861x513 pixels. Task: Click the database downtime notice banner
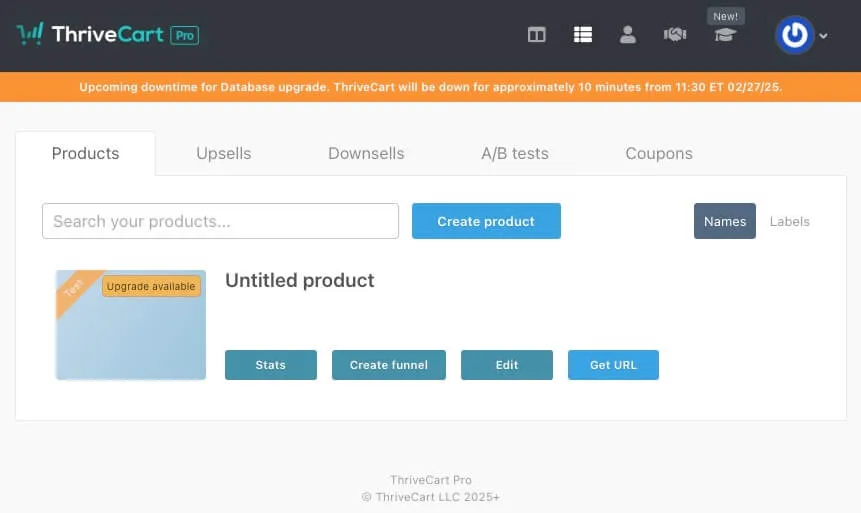click(430, 87)
